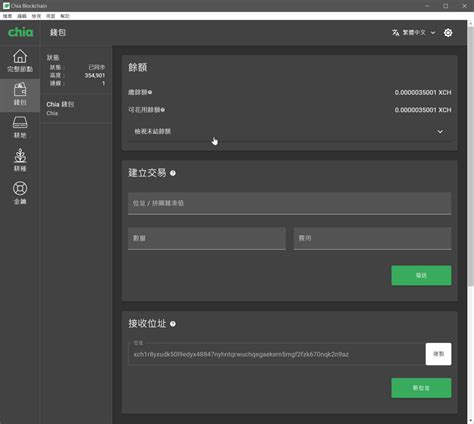Click the 錢包 page title in header
This screenshot has height=424, width=474.
(58, 33)
